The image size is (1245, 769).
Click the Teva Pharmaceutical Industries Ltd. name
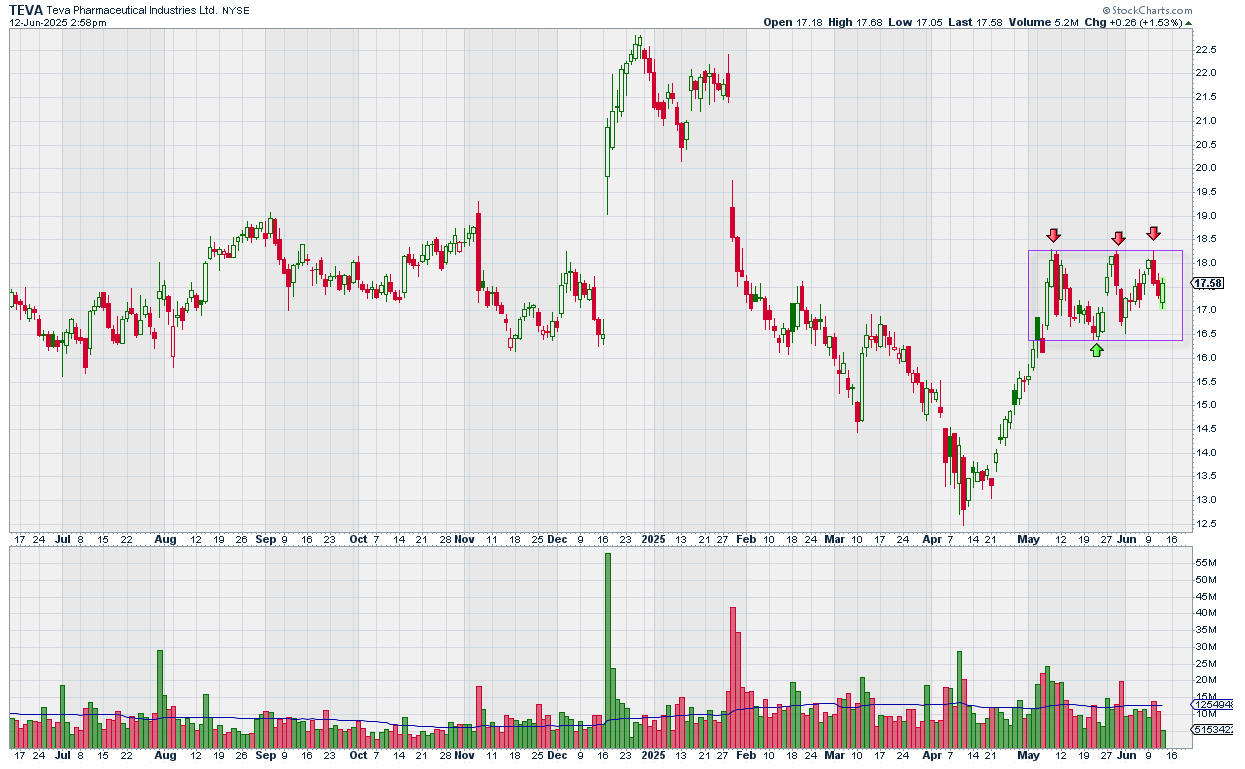pos(132,10)
